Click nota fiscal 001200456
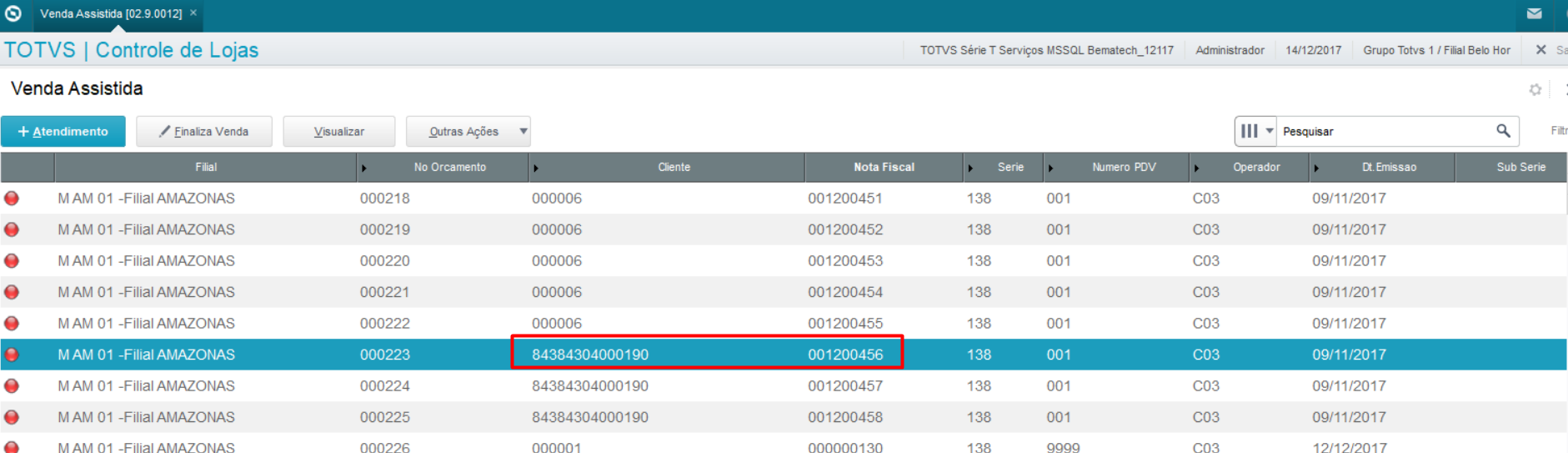 coord(845,355)
